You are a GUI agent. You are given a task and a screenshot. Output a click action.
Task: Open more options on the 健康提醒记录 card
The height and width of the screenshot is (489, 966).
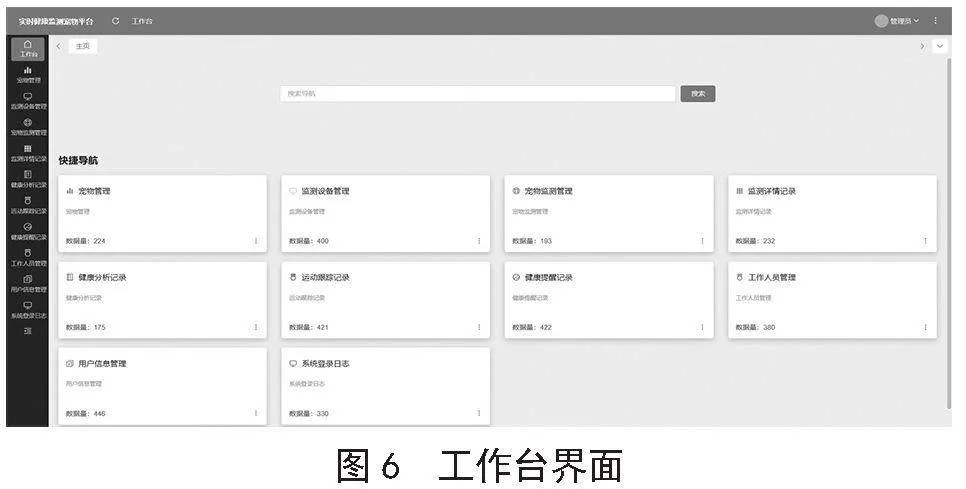702,327
